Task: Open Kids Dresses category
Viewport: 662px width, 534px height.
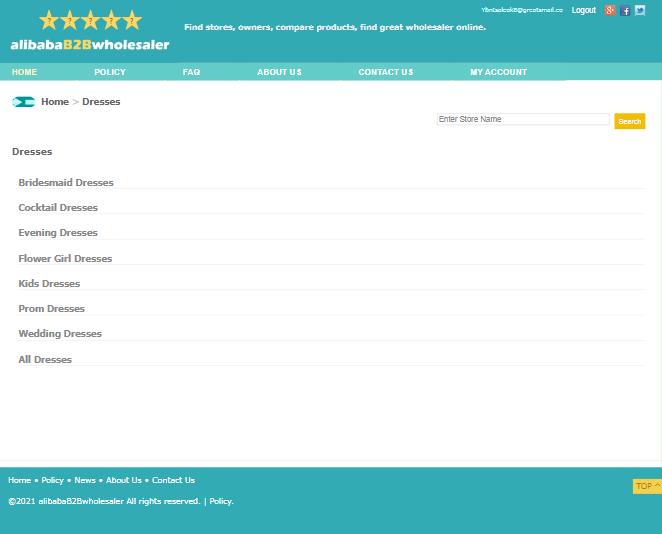Action: [49, 284]
